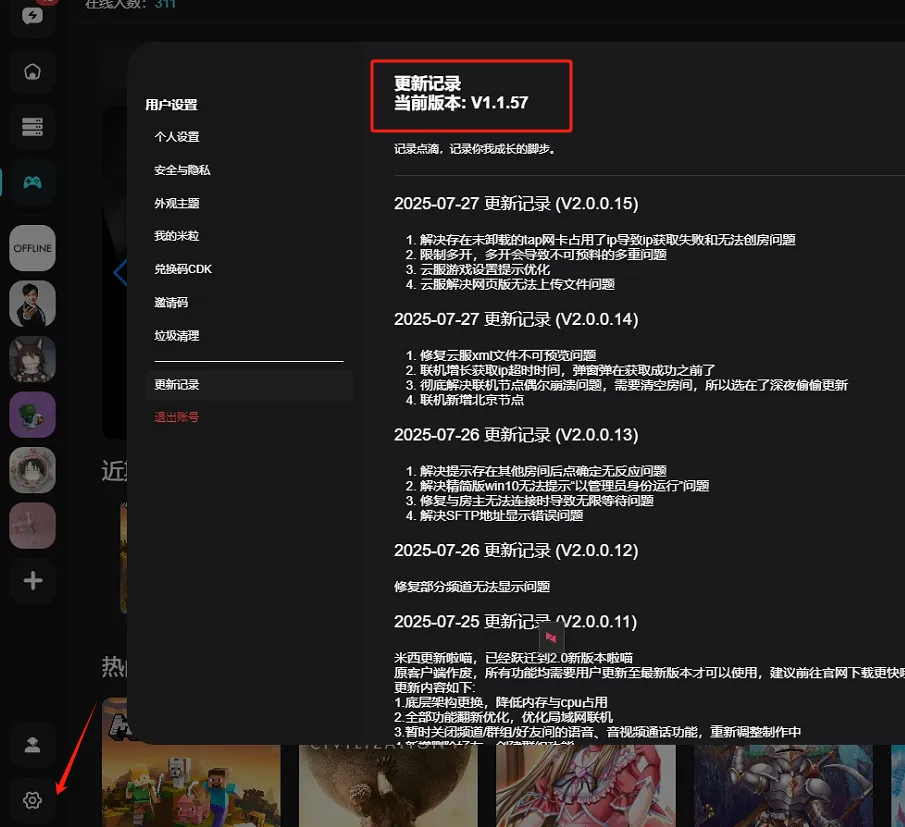Go to the home icon in sidebar
The image size is (905, 827).
(32, 72)
